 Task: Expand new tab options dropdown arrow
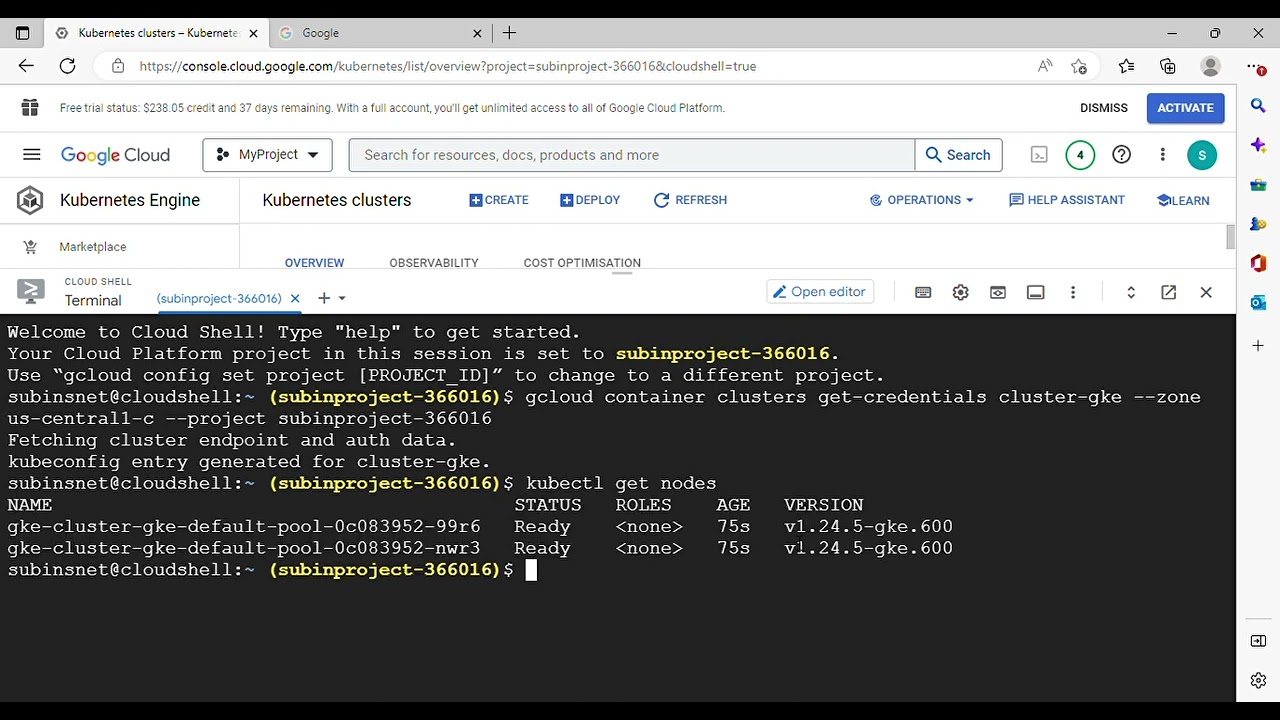click(x=342, y=298)
